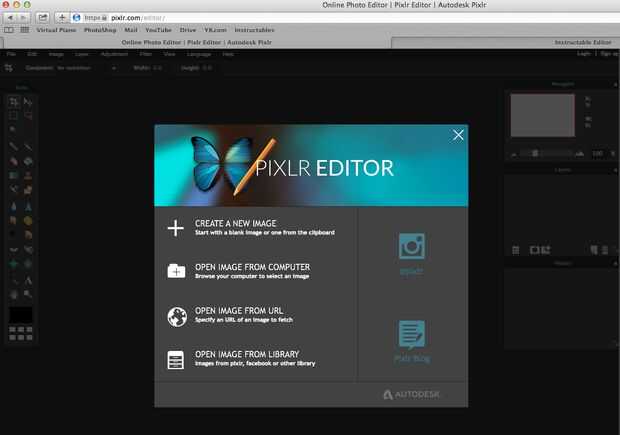The width and height of the screenshot is (620, 435).
Task: Select the Blur tool
Action: click(14, 206)
